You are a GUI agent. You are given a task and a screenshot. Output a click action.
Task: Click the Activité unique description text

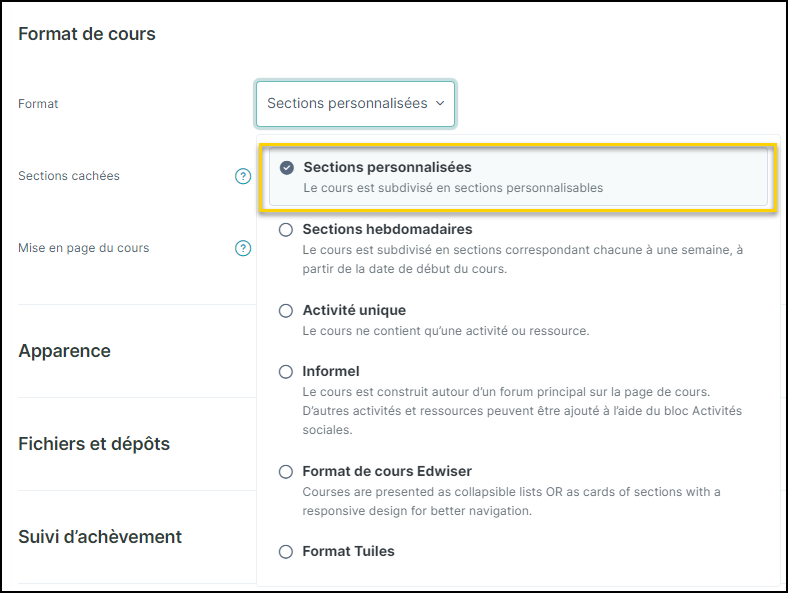tap(446, 331)
